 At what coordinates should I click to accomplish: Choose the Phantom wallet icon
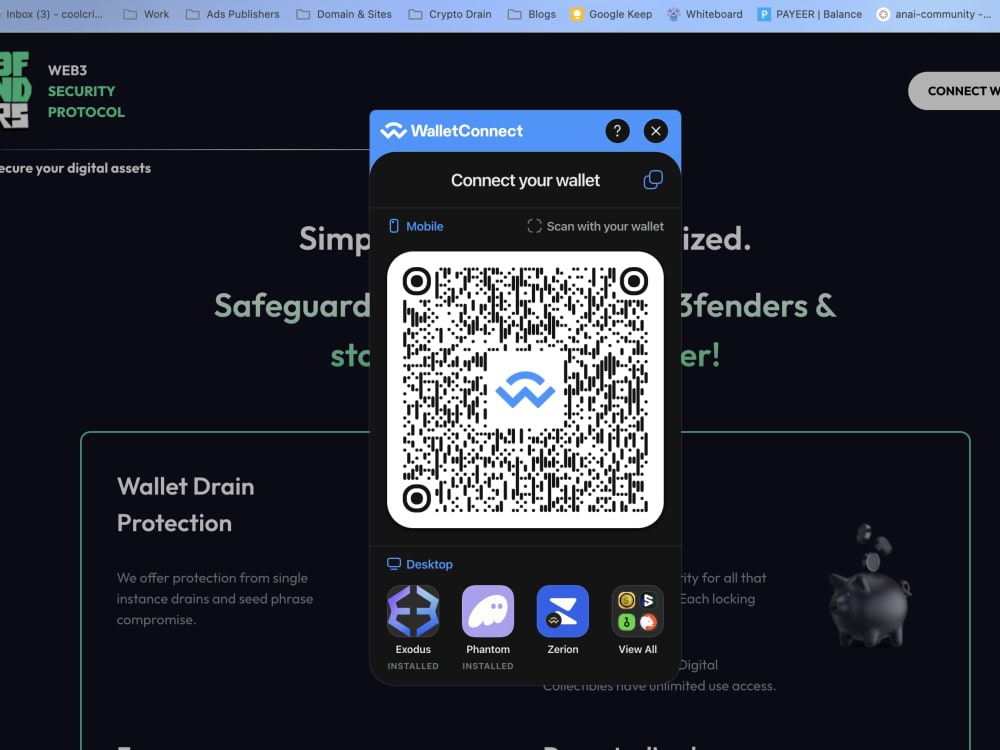tap(488, 611)
